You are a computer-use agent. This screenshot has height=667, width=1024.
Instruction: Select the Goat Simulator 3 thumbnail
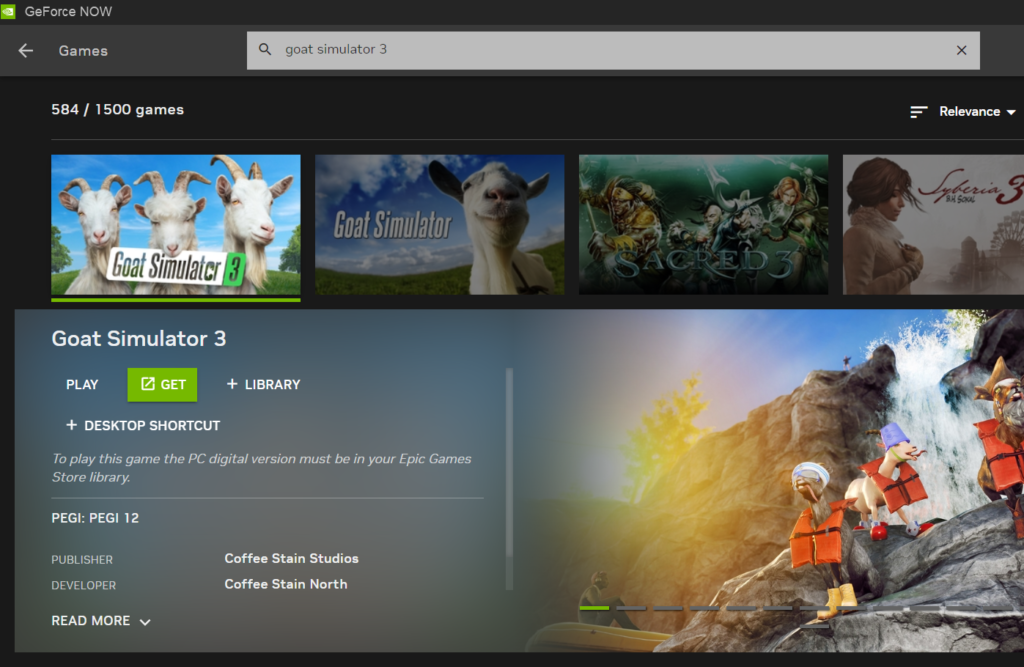click(x=176, y=225)
